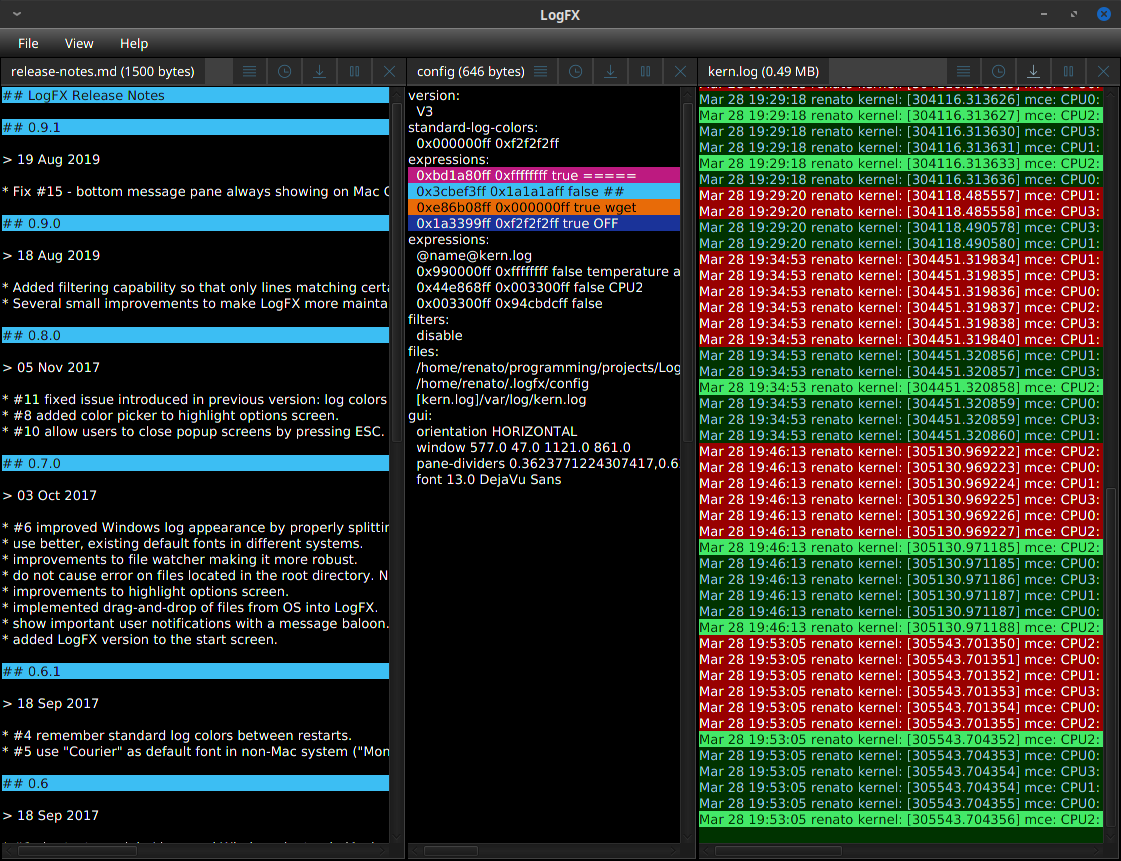This screenshot has width=1121, height=861.
Task: Open go-to-time clock in release-notes.md pane
Action: 285,72
